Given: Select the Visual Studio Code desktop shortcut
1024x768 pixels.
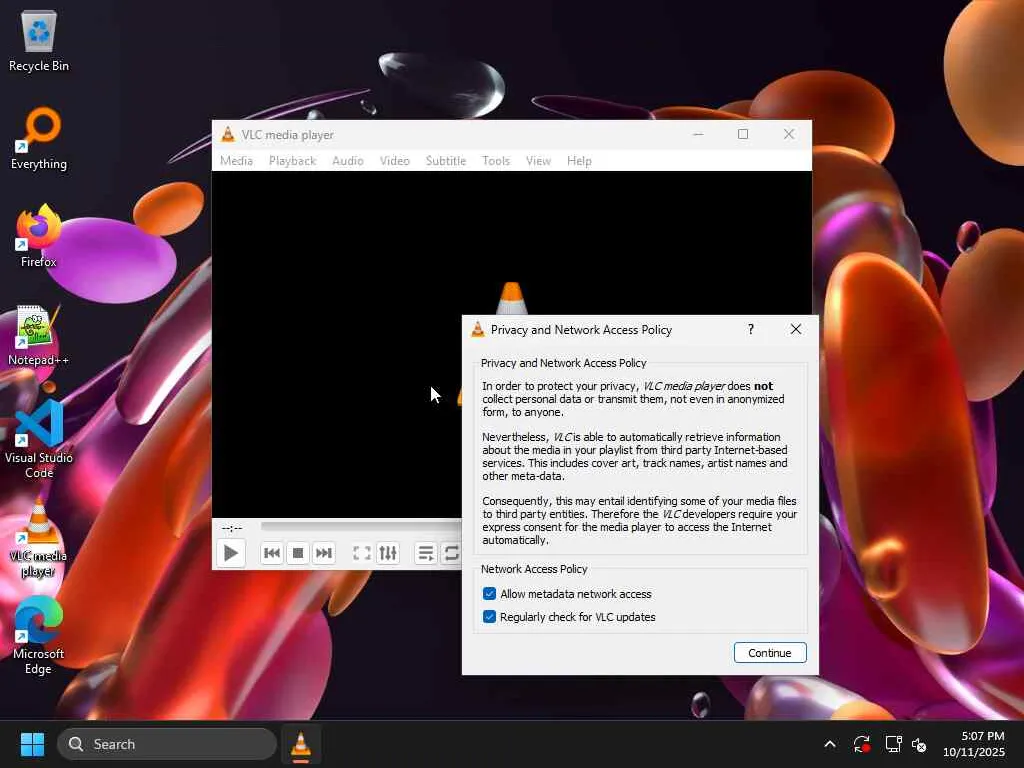Looking at the screenshot, I should [x=39, y=440].
